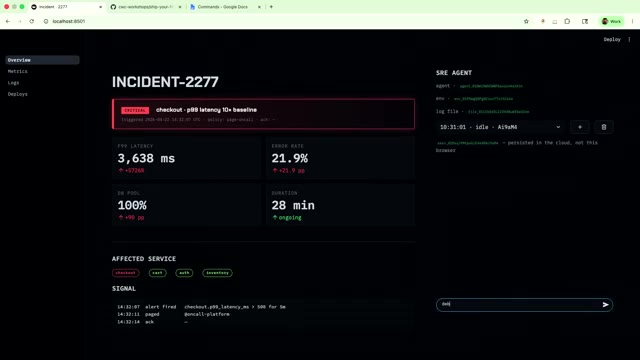
Task: Click the 14:32:14 ack row
Action: click(152, 322)
